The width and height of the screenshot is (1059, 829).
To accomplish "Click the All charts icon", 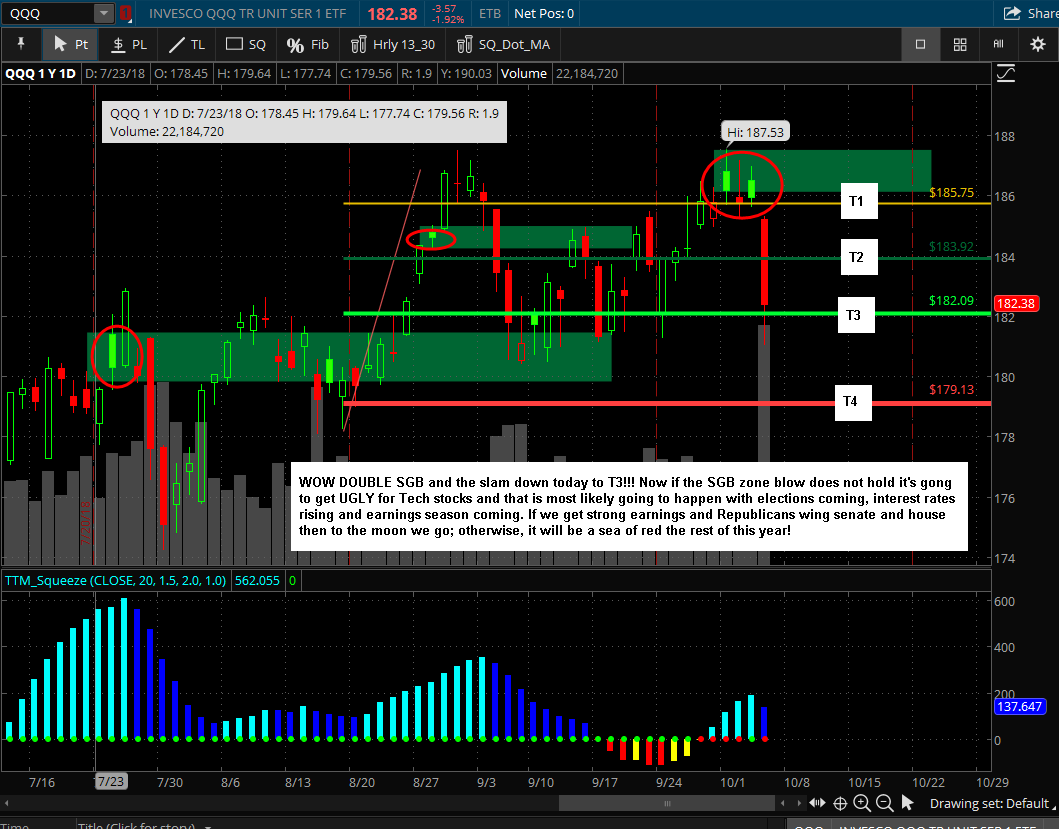I will [x=998, y=44].
